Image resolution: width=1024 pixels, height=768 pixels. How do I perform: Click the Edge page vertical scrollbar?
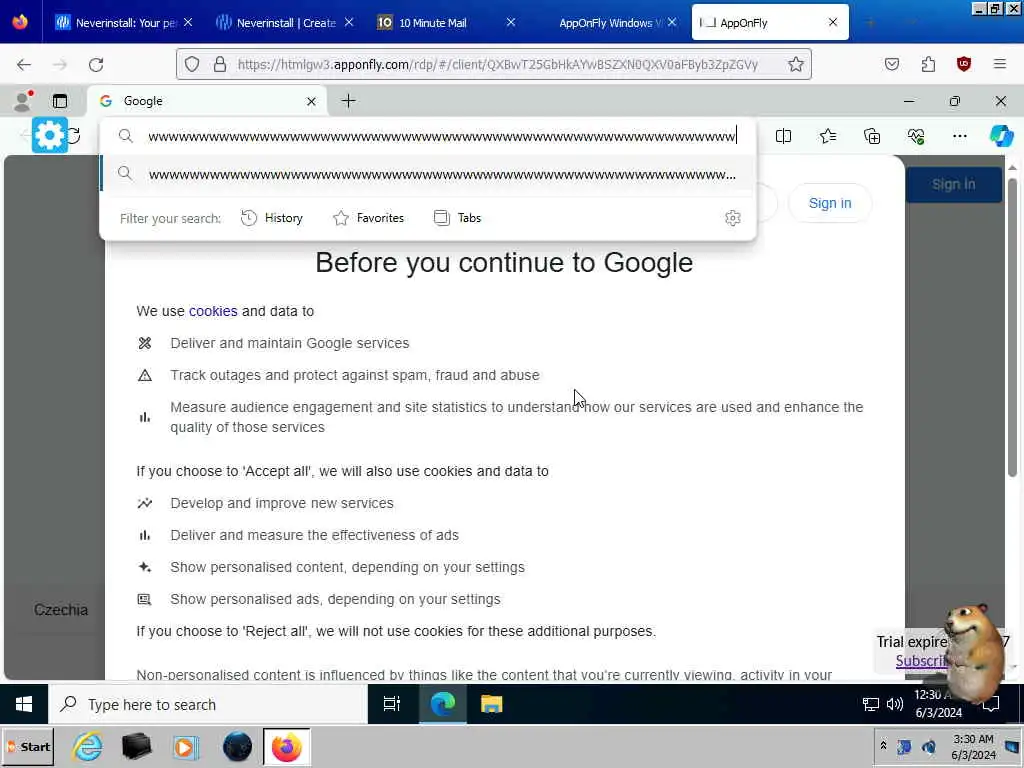pyautogui.click(x=1012, y=327)
